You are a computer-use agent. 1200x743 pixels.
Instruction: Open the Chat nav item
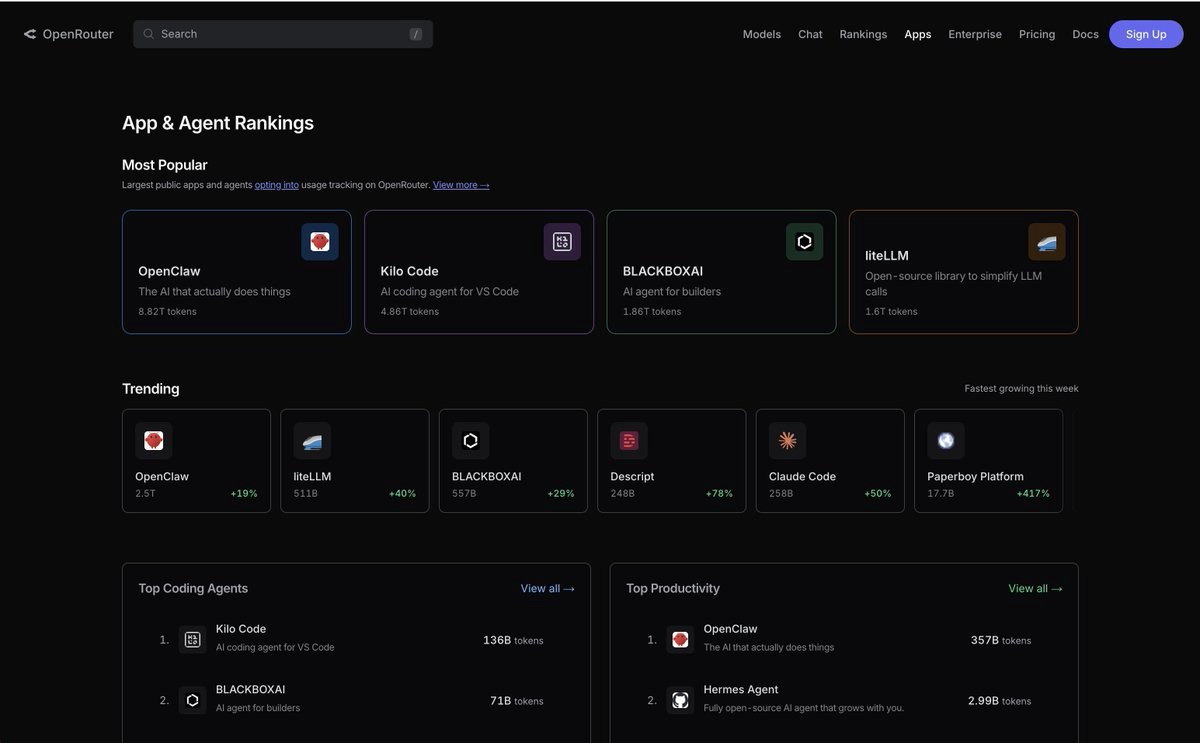[x=810, y=34]
